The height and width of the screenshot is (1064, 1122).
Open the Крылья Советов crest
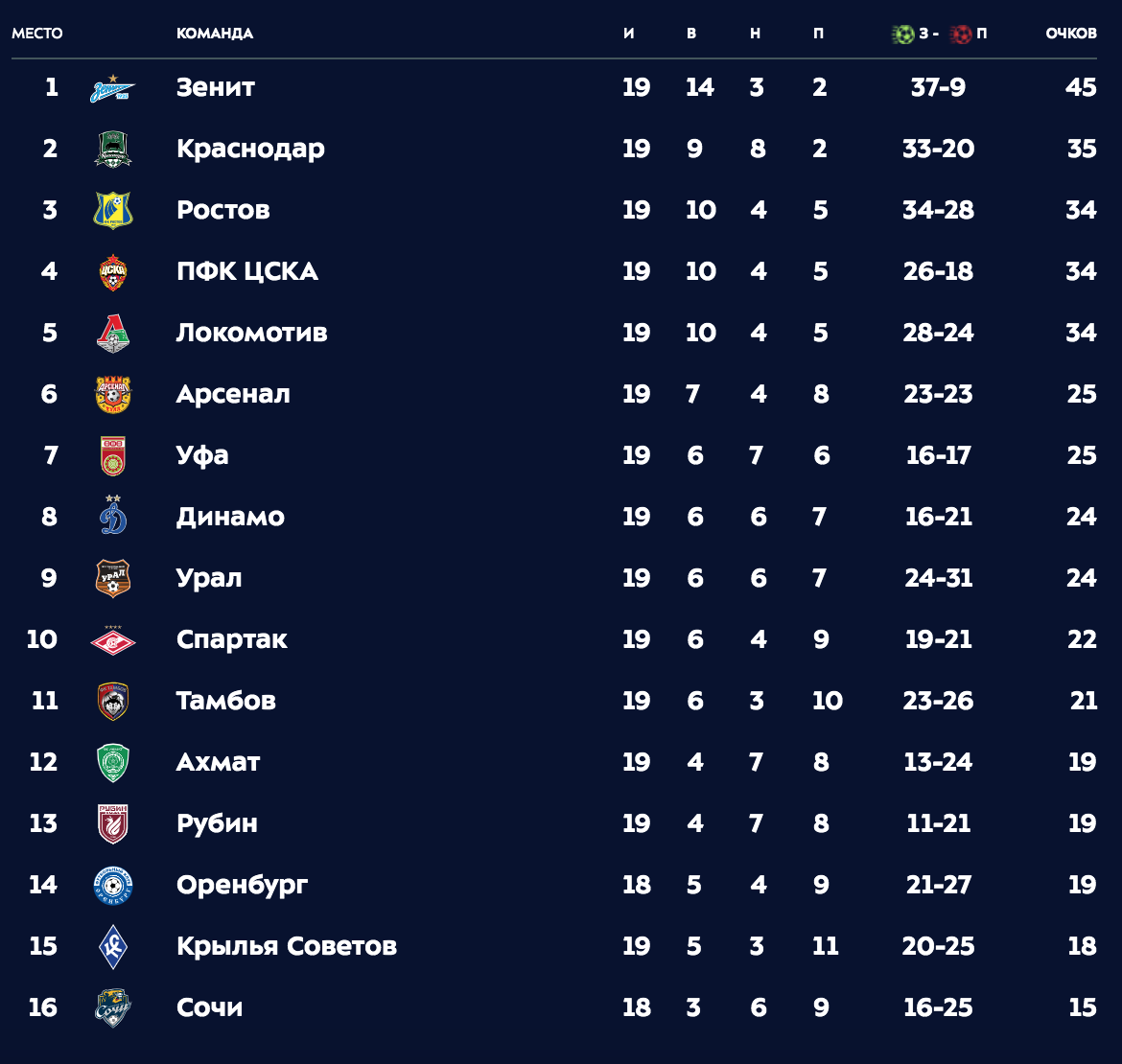click(113, 947)
